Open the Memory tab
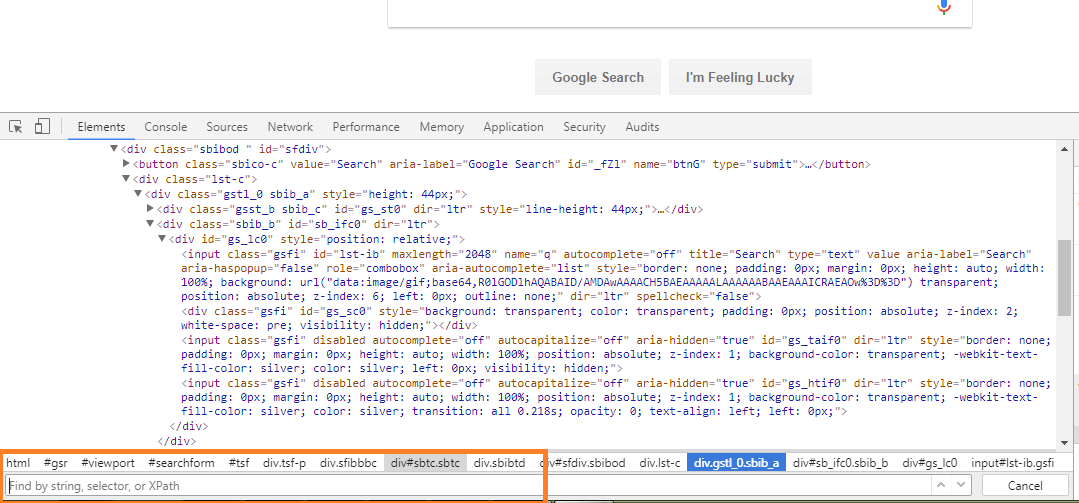This screenshot has width=1079, height=503. (x=442, y=127)
